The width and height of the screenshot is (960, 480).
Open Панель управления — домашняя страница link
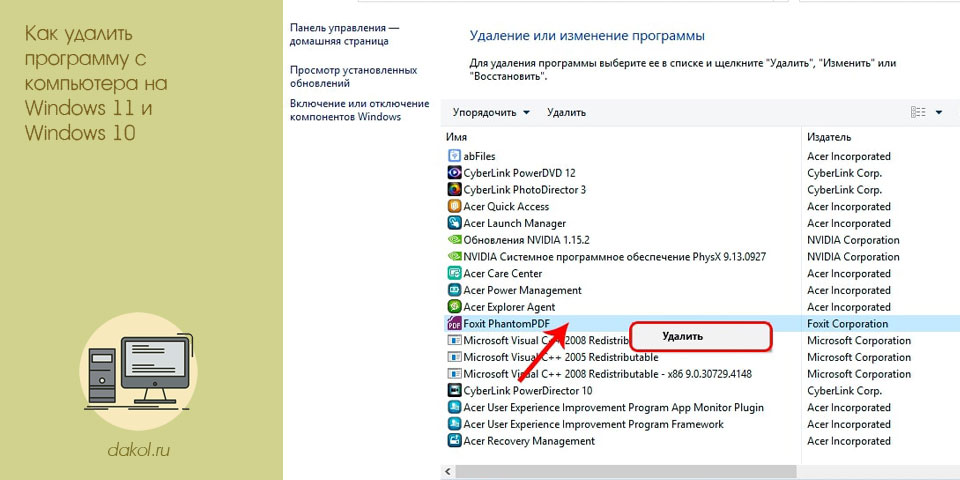coord(344,35)
